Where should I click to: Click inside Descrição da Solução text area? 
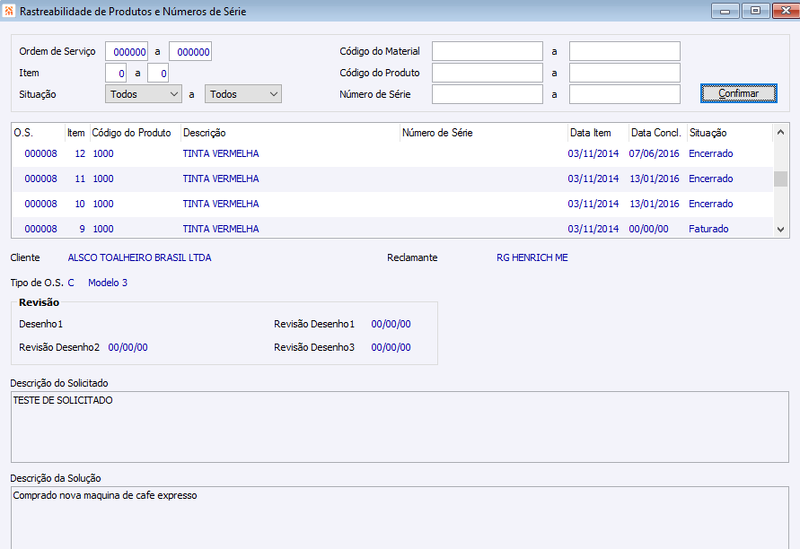click(x=399, y=517)
